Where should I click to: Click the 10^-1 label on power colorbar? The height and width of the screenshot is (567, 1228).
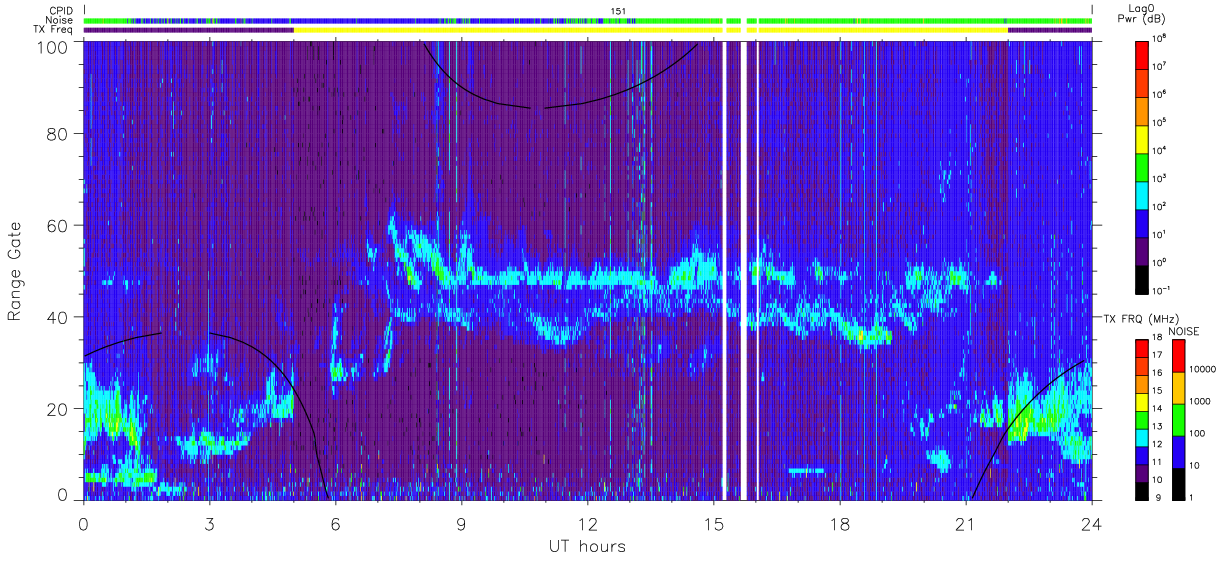click(1160, 290)
